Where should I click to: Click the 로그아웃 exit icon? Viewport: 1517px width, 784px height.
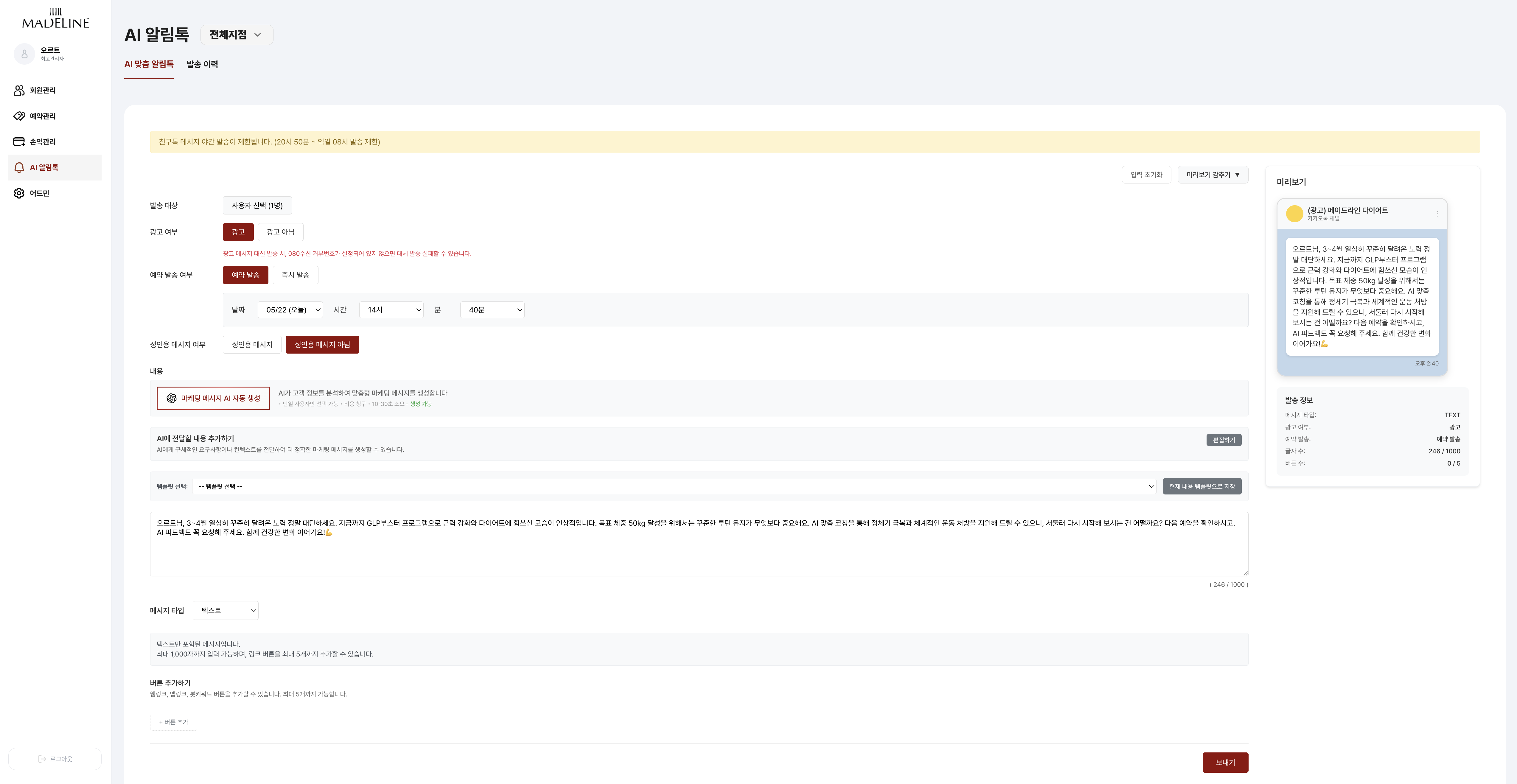tap(42, 759)
